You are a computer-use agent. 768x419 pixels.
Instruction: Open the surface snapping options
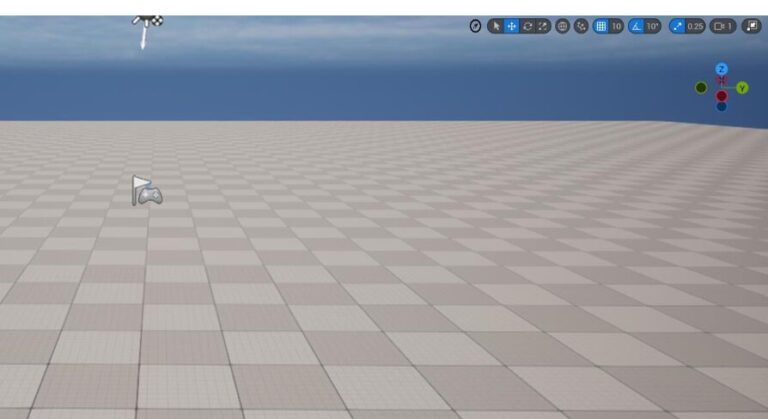[x=581, y=26]
